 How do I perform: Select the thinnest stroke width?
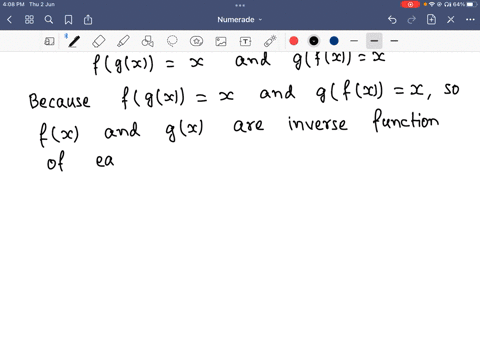tap(354, 41)
